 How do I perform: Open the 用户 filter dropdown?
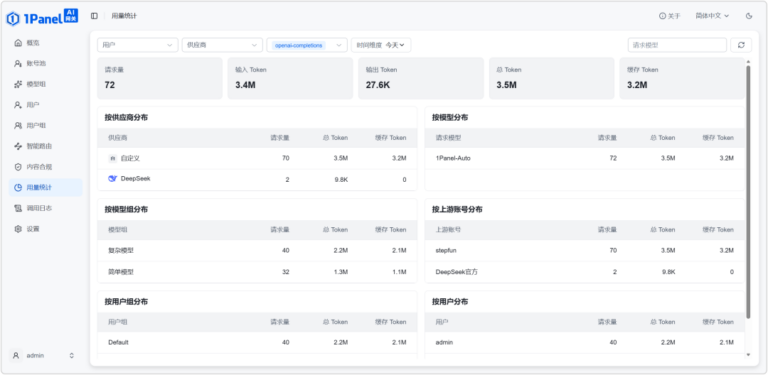click(x=138, y=45)
